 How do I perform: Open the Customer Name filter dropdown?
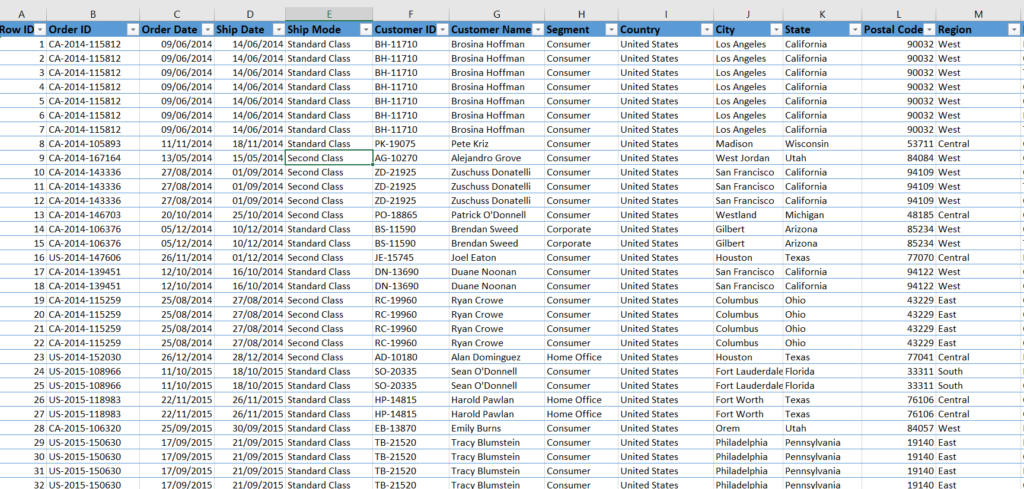[537, 30]
